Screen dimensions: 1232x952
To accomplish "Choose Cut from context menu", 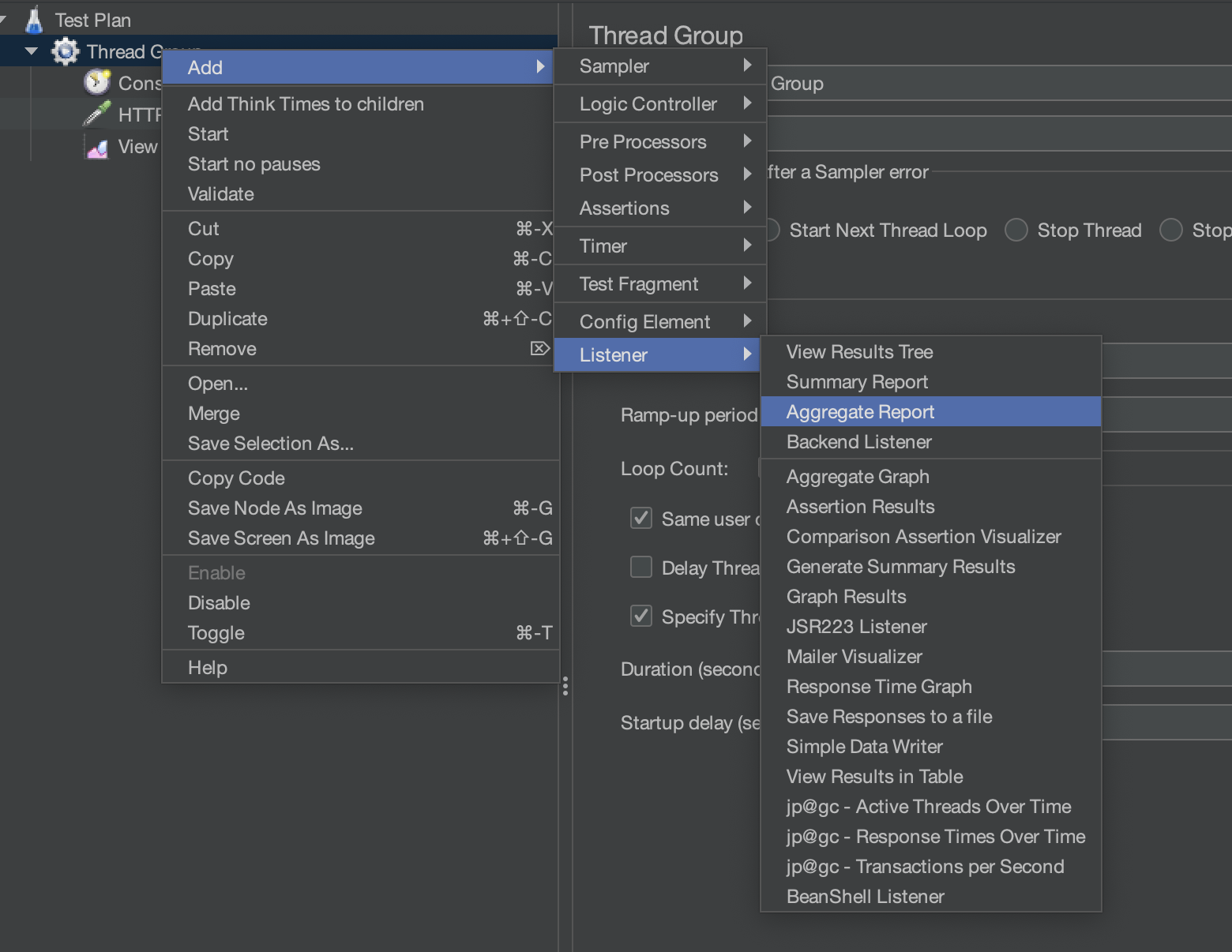I will [x=359, y=229].
